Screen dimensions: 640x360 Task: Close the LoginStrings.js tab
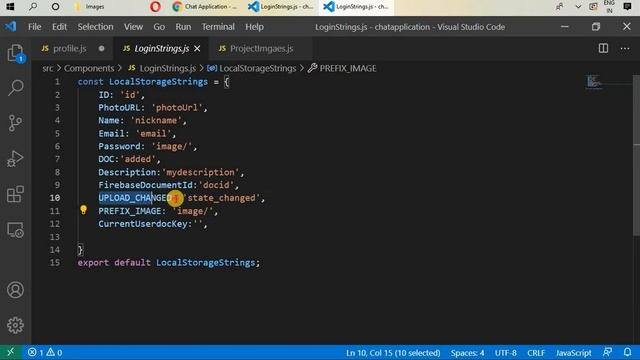click(197, 49)
